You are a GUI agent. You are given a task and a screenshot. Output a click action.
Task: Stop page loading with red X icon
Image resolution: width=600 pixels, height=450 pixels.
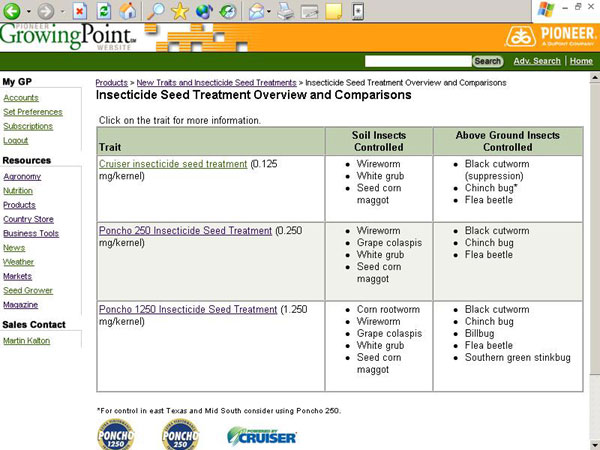point(80,11)
